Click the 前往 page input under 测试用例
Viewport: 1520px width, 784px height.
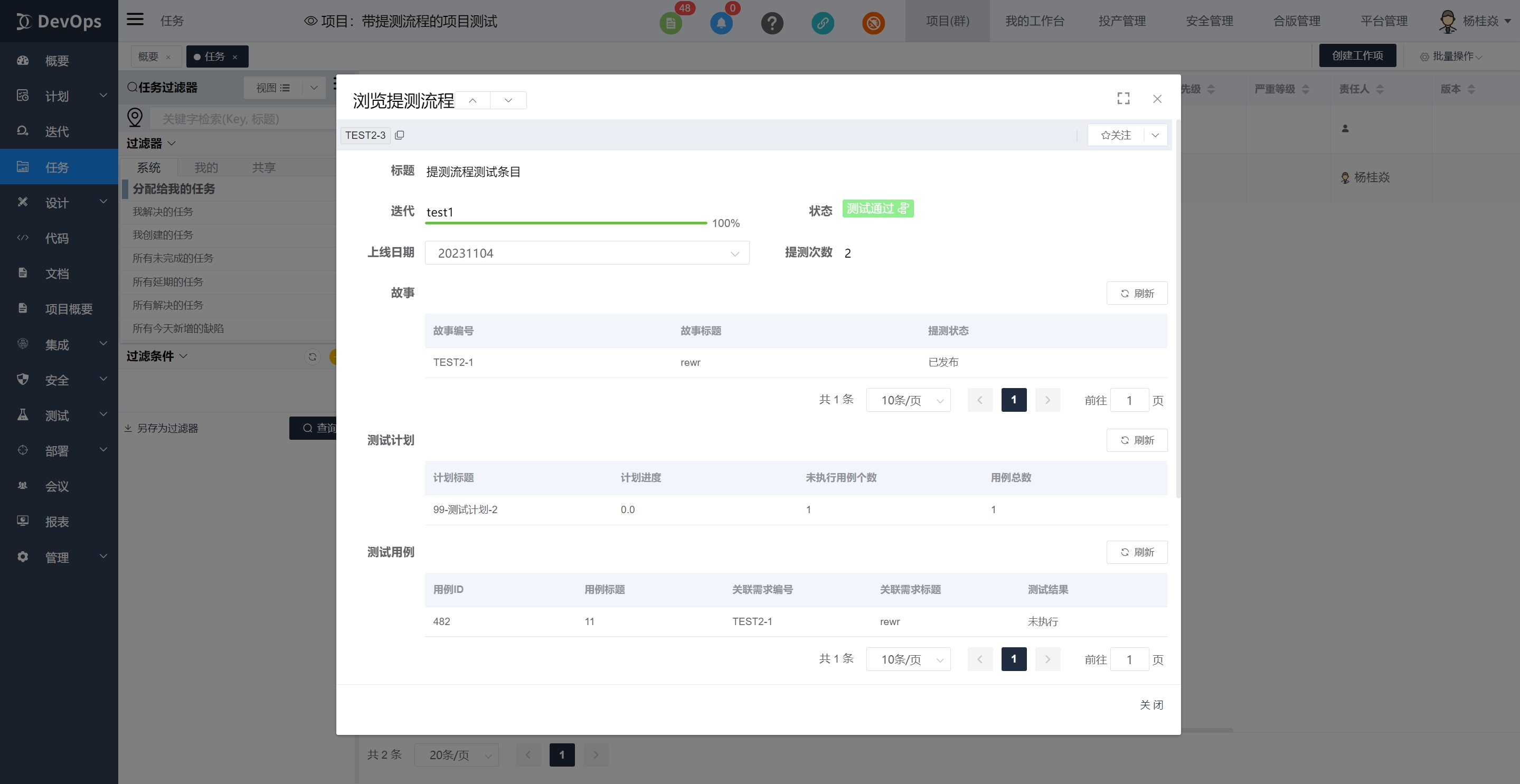tap(1129, 659)
